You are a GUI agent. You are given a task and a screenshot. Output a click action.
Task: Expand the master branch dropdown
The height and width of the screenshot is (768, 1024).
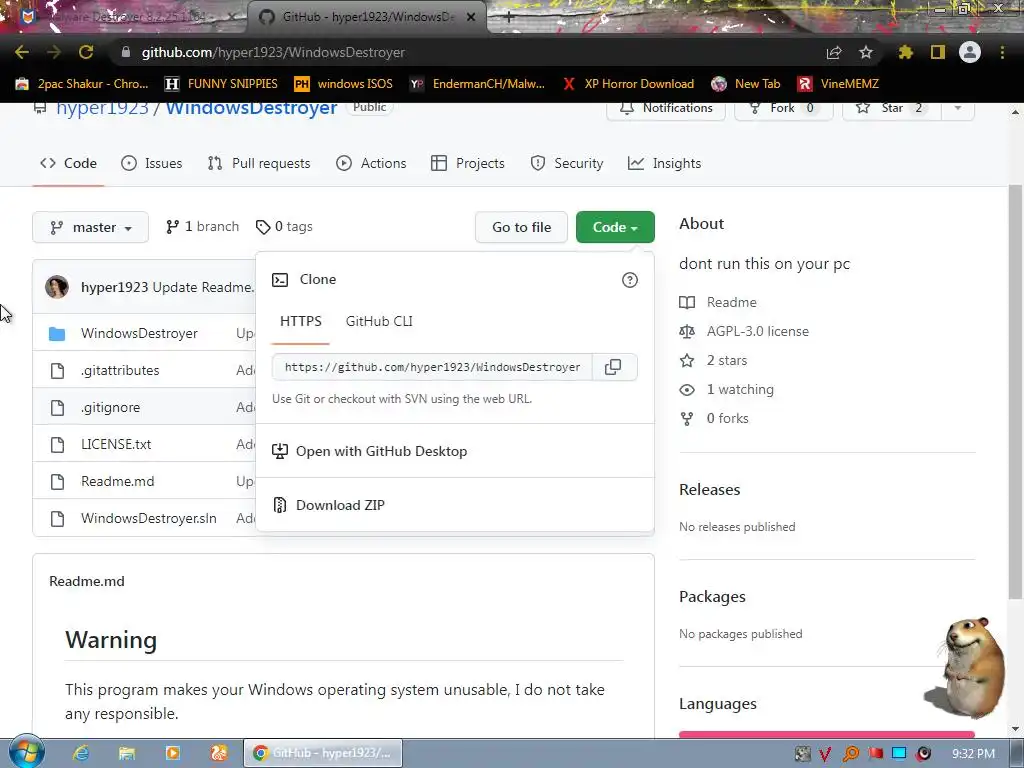pyautogui.click(x=90, y=227)
